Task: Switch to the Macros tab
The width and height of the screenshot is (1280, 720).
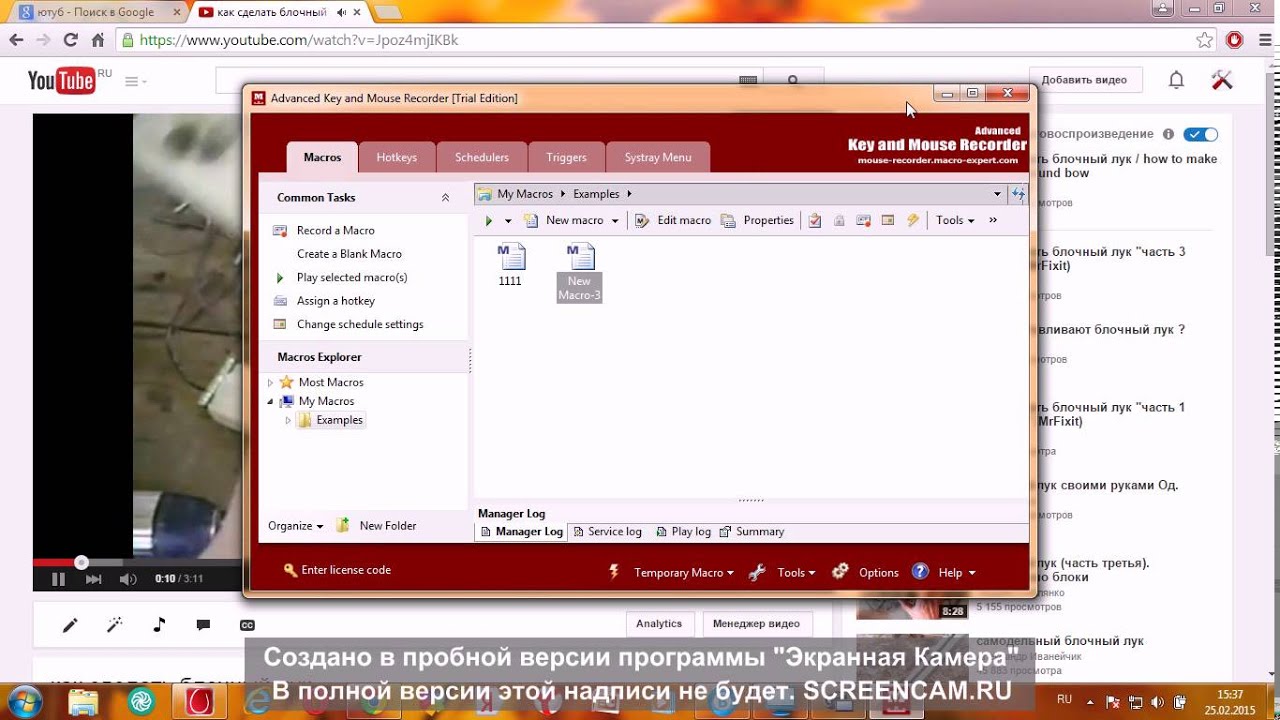Action: pos(322,158)
